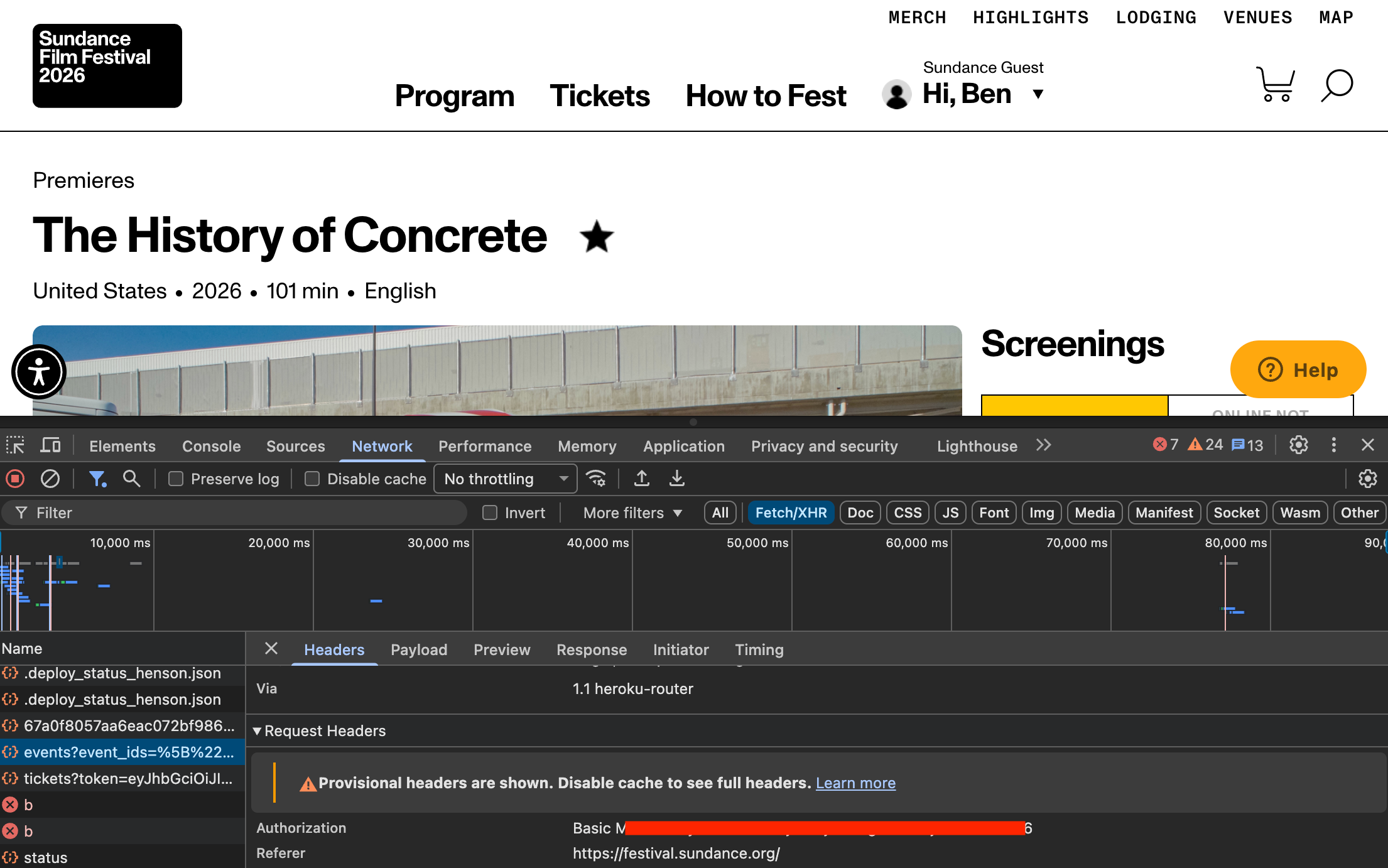Open network conditions wifi icon
Viewport: 1388px width, 868px height.
pyautogui.click(x=596, y=479)
